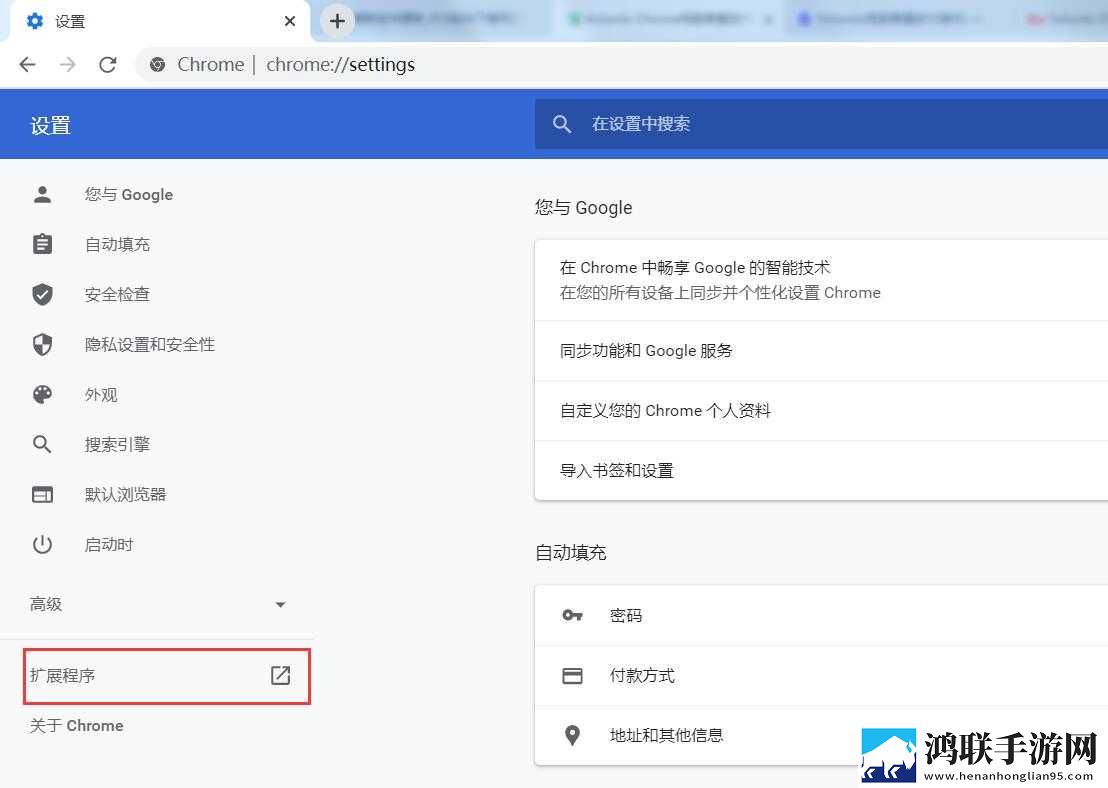The width and height of the screenshot is (1108, 788).
Task: Click the magnifier icon in settings search
Action: tap(562, 124)
